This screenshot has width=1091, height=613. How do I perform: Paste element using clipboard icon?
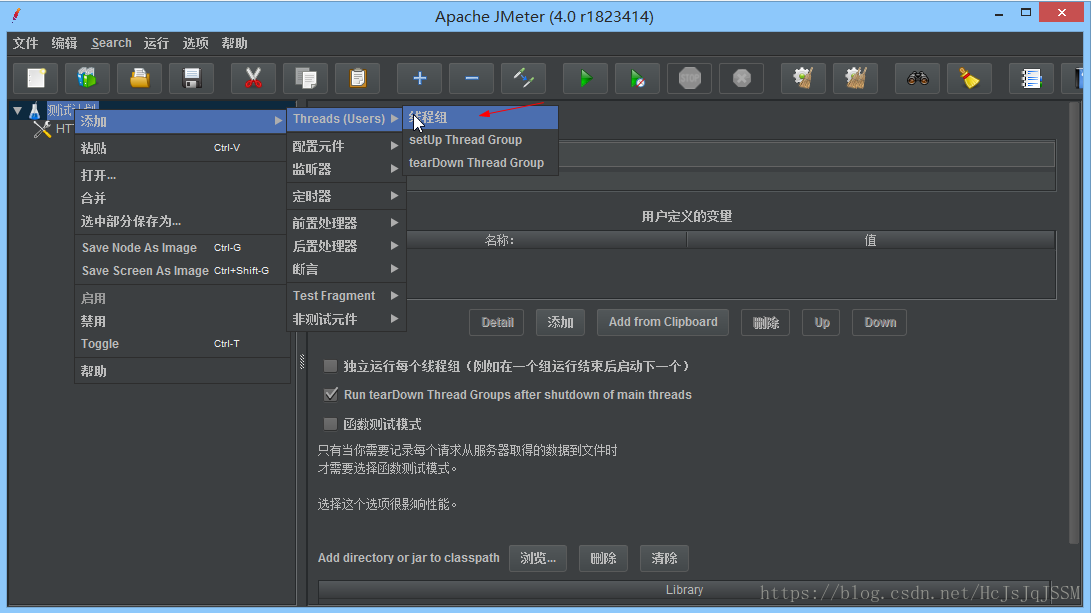[x=358, y=78]
